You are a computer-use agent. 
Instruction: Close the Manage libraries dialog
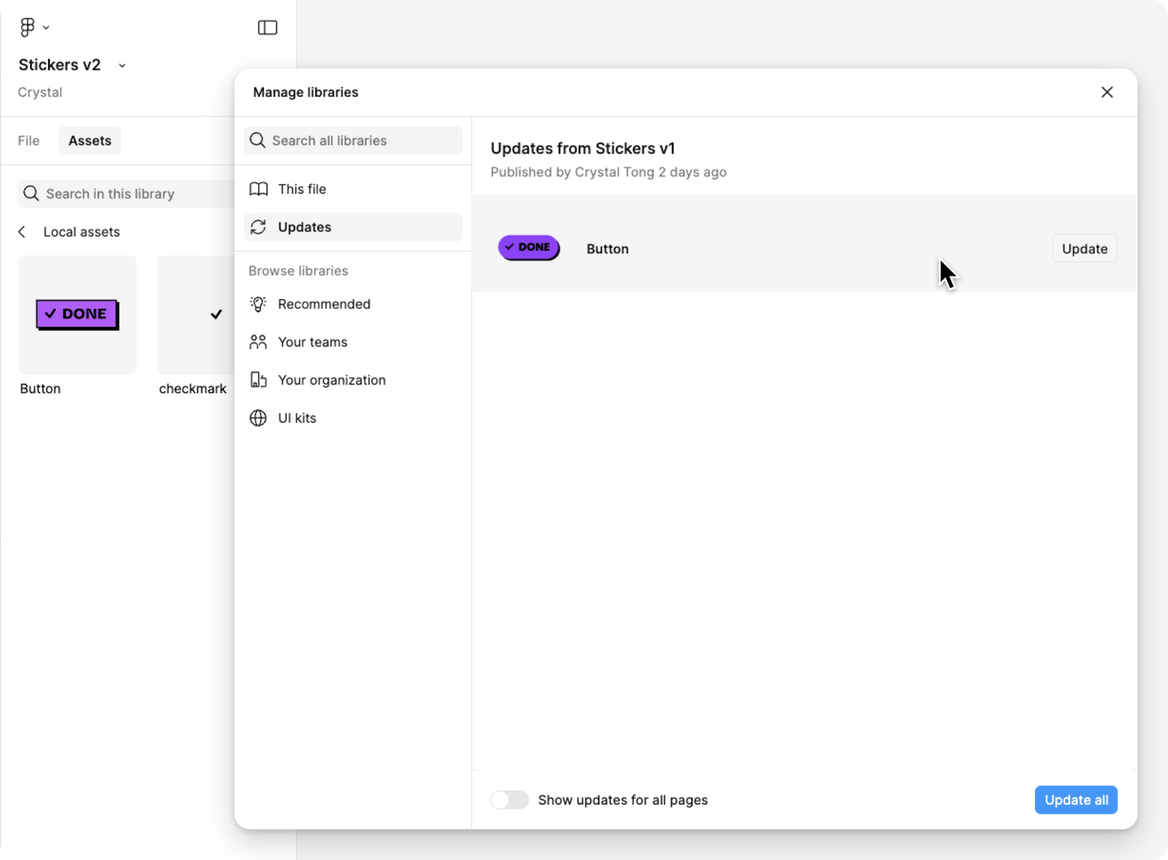[1107, 92]
